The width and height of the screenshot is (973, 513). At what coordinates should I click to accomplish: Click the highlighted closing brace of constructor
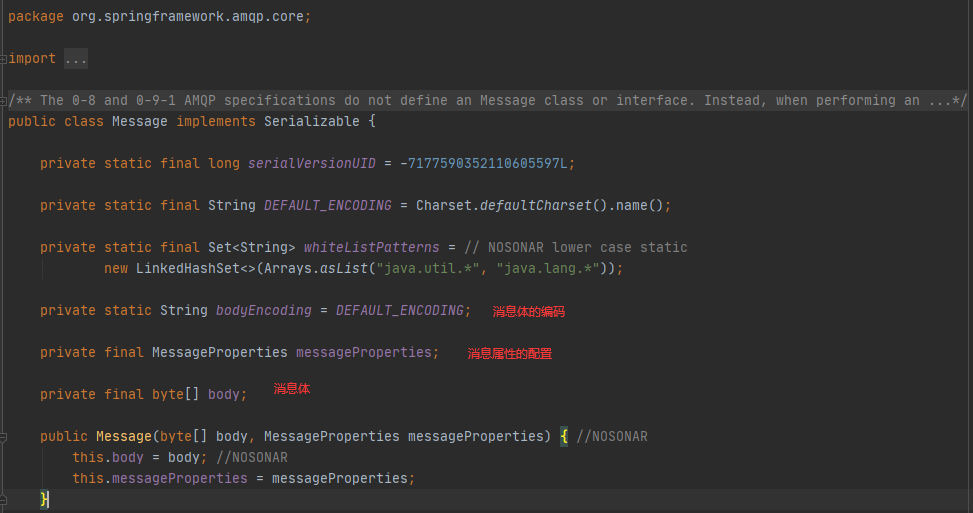pyautogui.click(x=44, y=499)
